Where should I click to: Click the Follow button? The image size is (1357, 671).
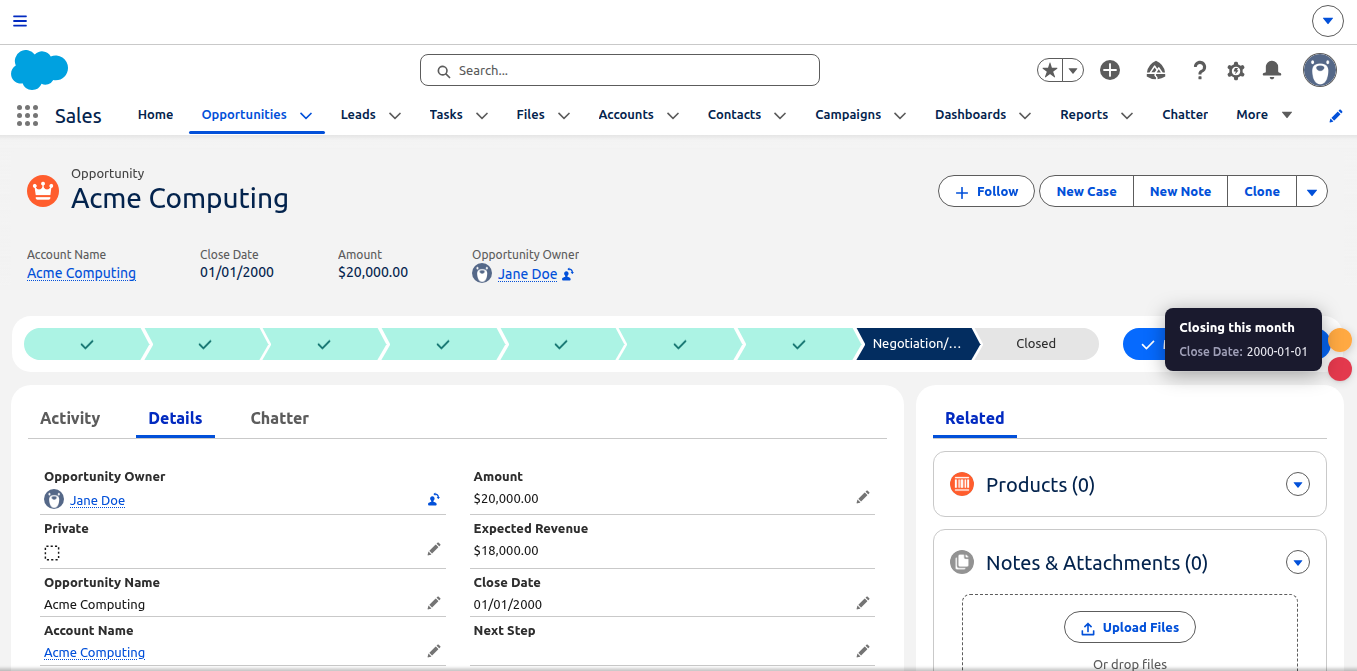pyautogui.click(x=986, y=191)
